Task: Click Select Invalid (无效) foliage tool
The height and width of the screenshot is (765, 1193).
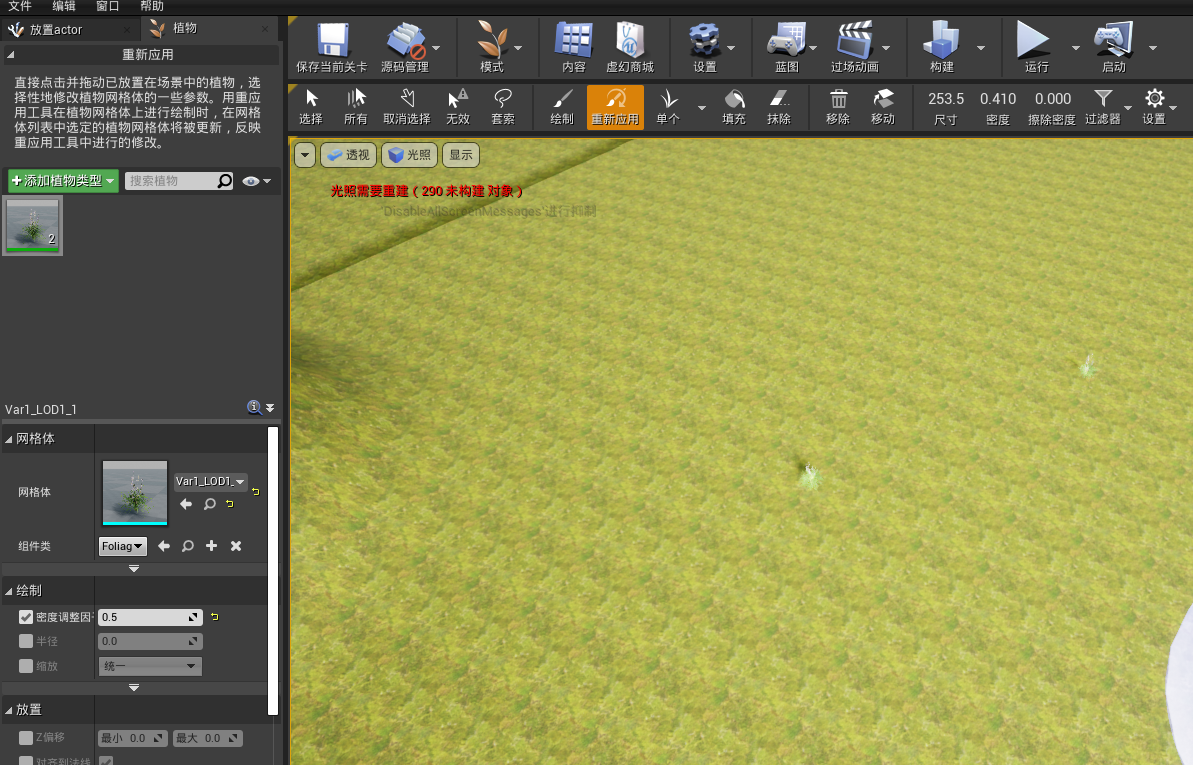Action: (458, 107)
